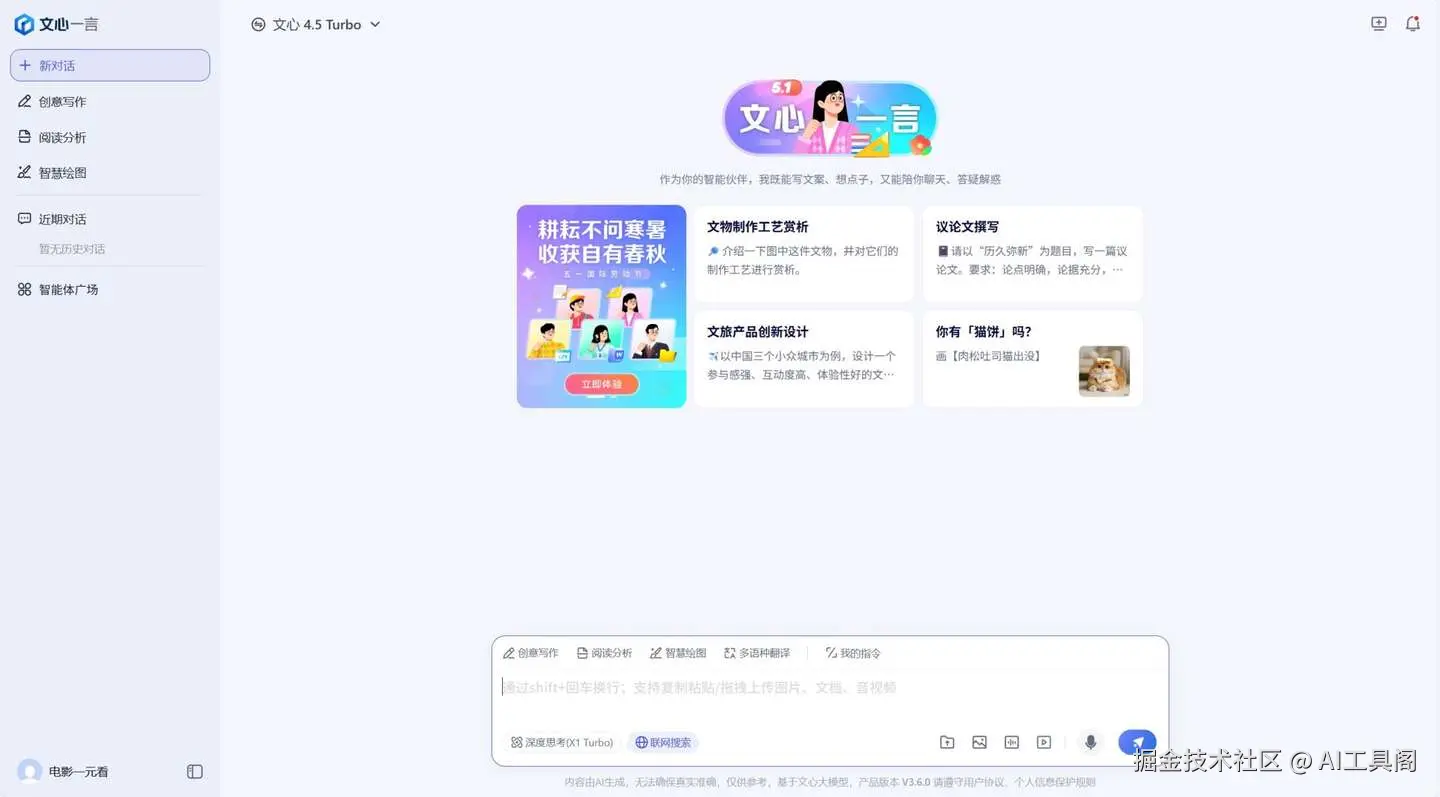The width and height of the screenshot is (1440, 797).
Task: Focus the chat message input field
Action: [x=830, y=688]
